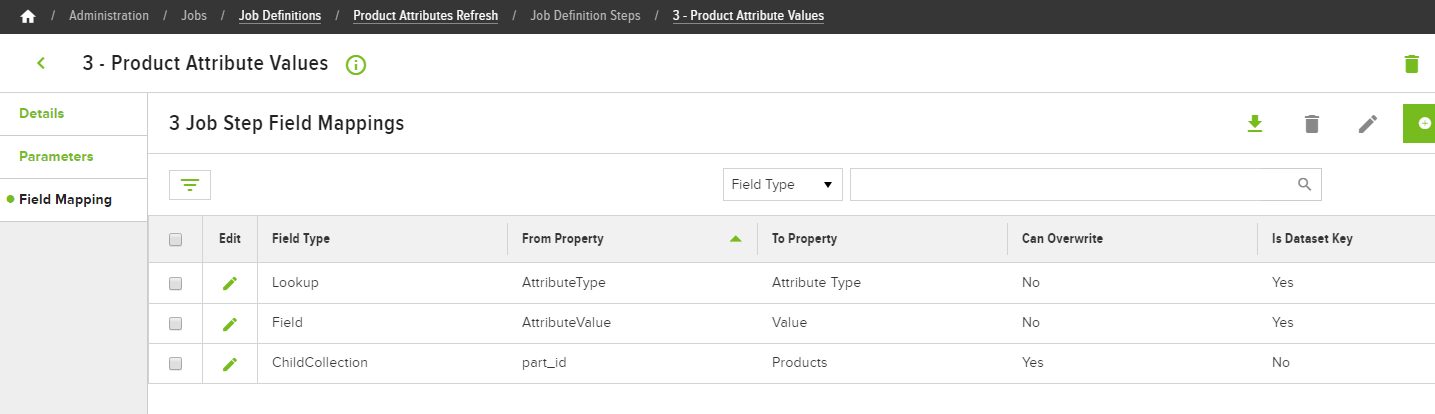This screenshot has height=414, width=1435.
Task: Open the Job Definitions breadcrumb link
Action: pos(280,16)
